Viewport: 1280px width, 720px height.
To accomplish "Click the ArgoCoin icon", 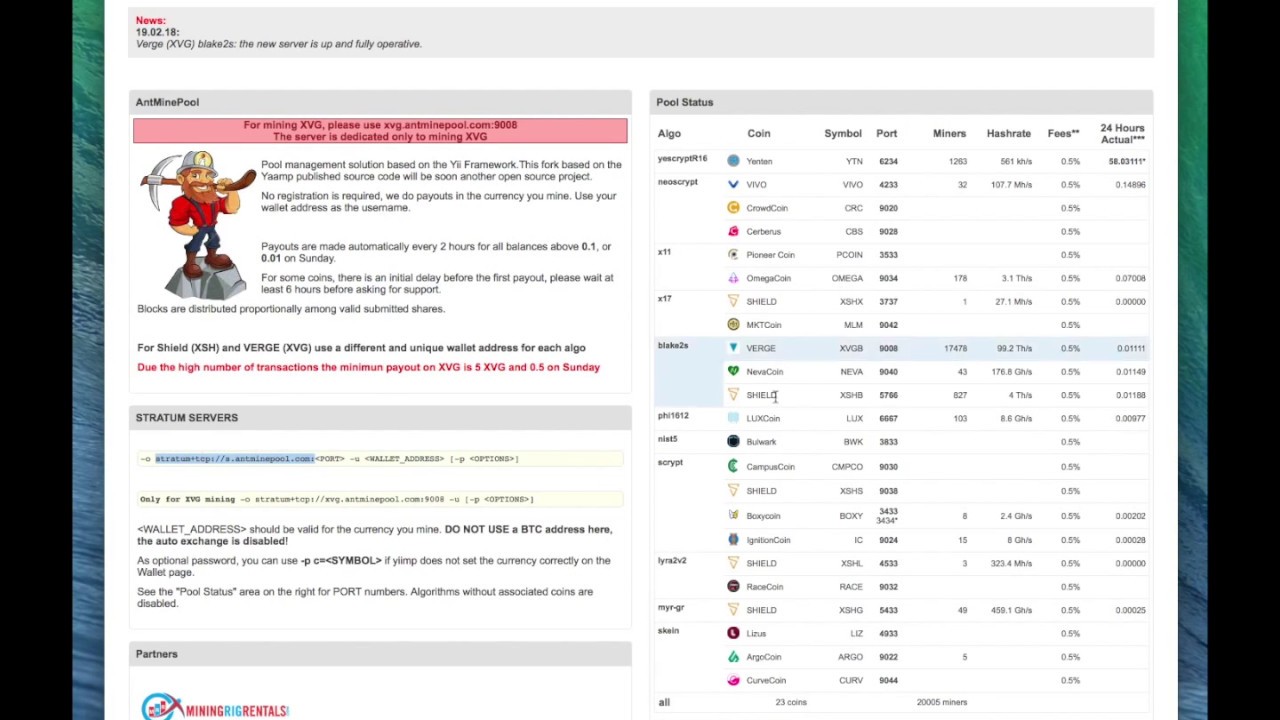I will click(x=733, y=657).
